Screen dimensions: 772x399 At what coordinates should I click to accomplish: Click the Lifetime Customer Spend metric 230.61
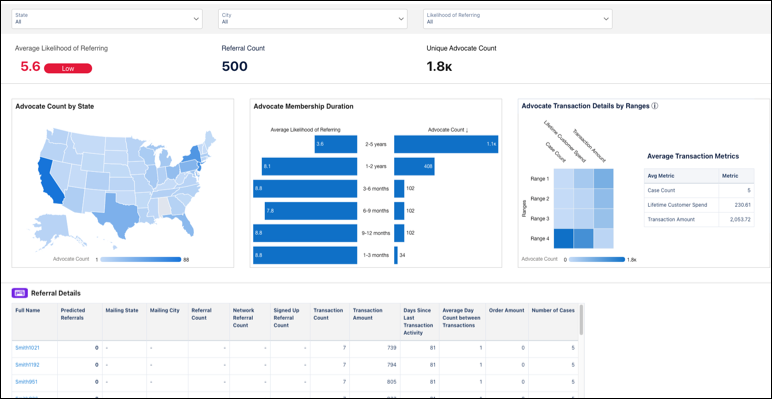coord(742,204)
